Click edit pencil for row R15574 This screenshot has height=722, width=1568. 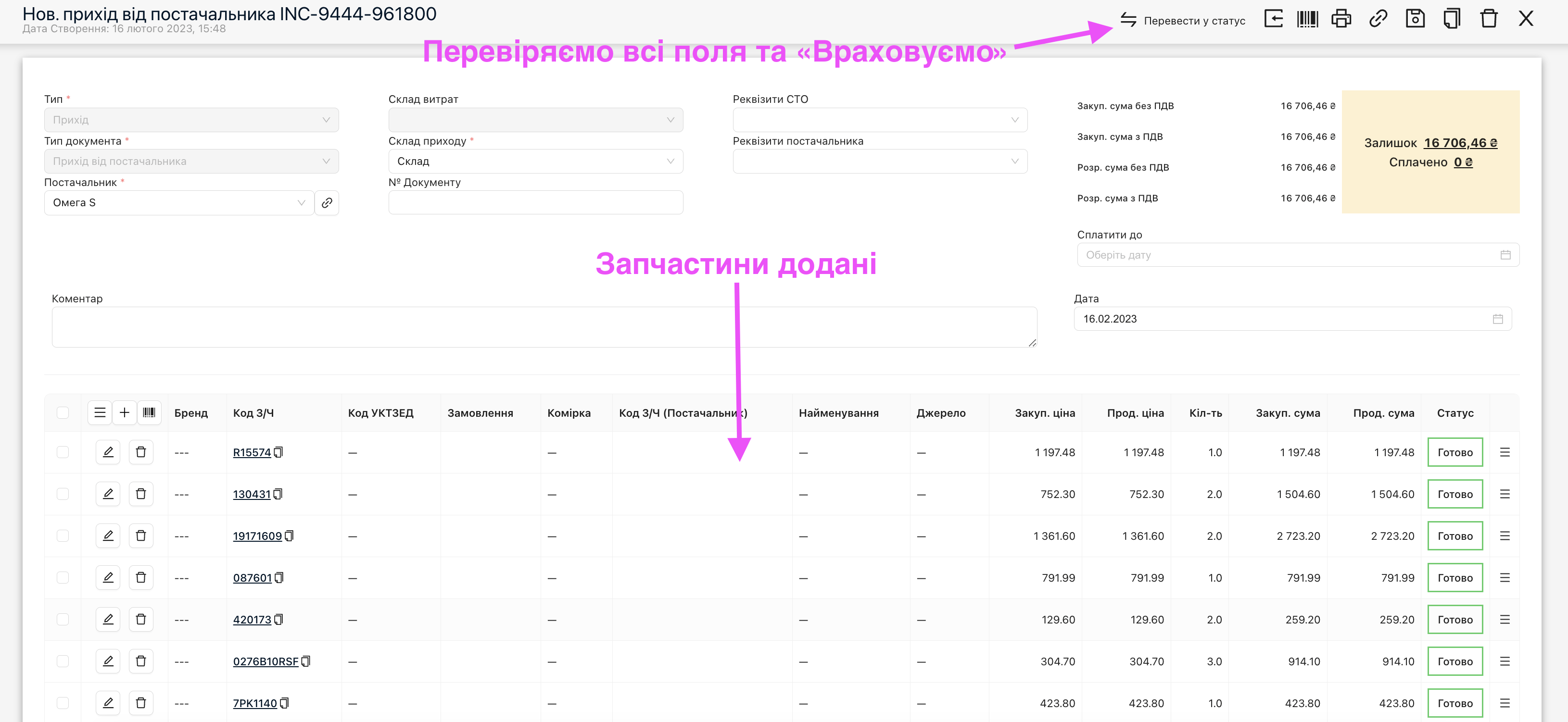click(x=108, y=452)
